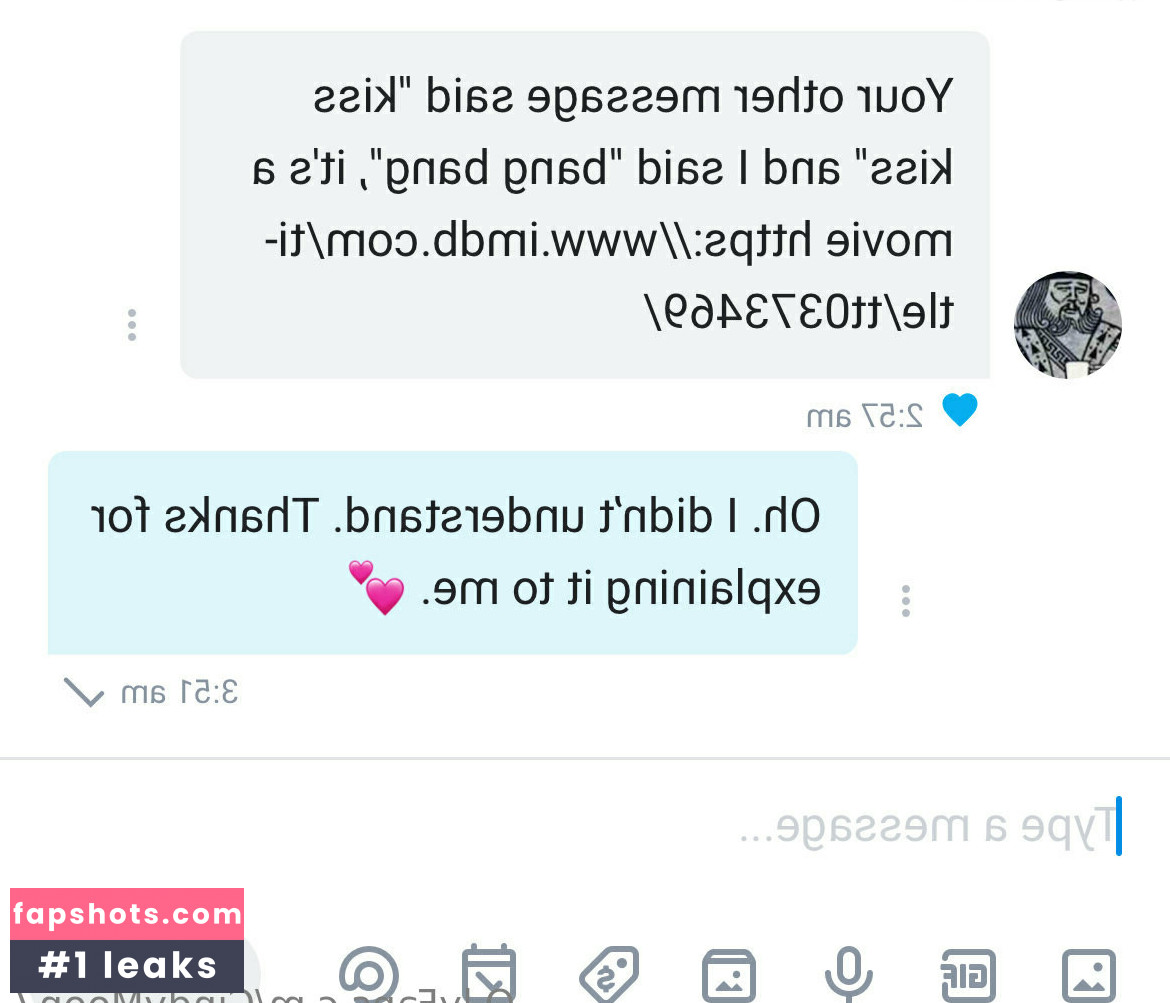Open the GIF picker icon
The height and width of the screenshot is (1003, 1170).
969,976
